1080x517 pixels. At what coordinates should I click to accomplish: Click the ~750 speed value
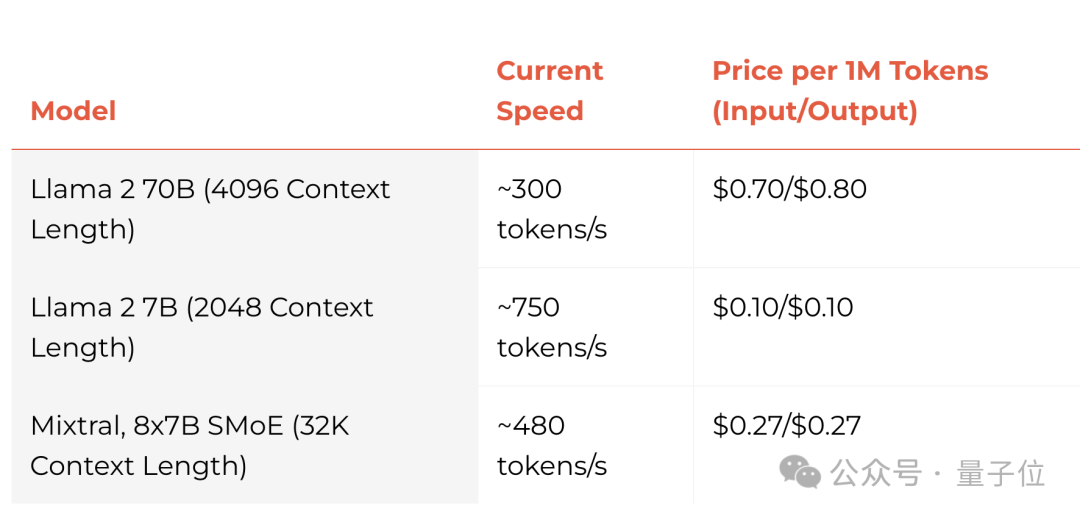528,307
